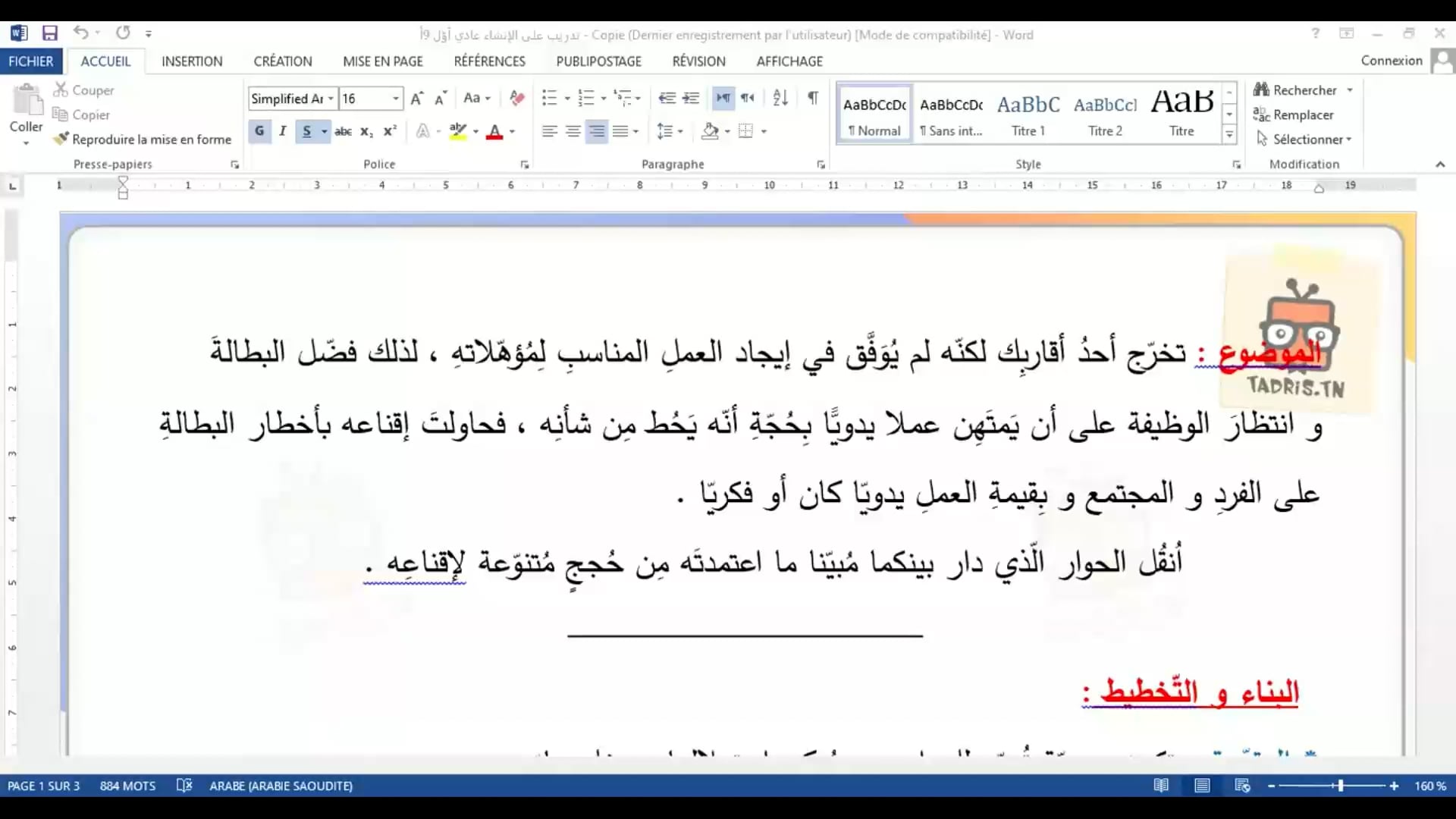Click the Save icon in quick access toolbar
1456x819 pixels.
(x=50, y=33)
